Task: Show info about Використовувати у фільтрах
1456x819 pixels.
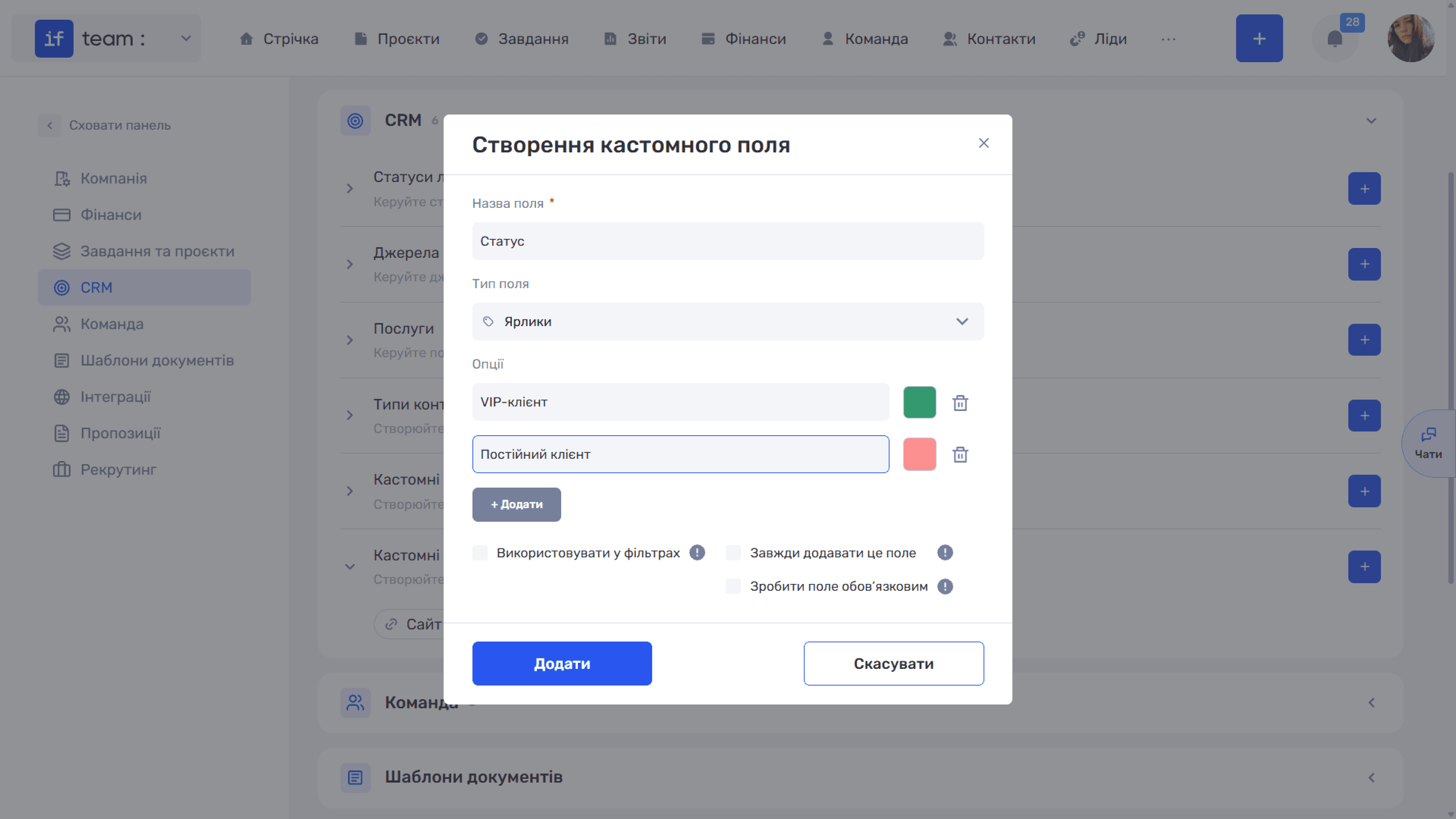Action: 697,553
